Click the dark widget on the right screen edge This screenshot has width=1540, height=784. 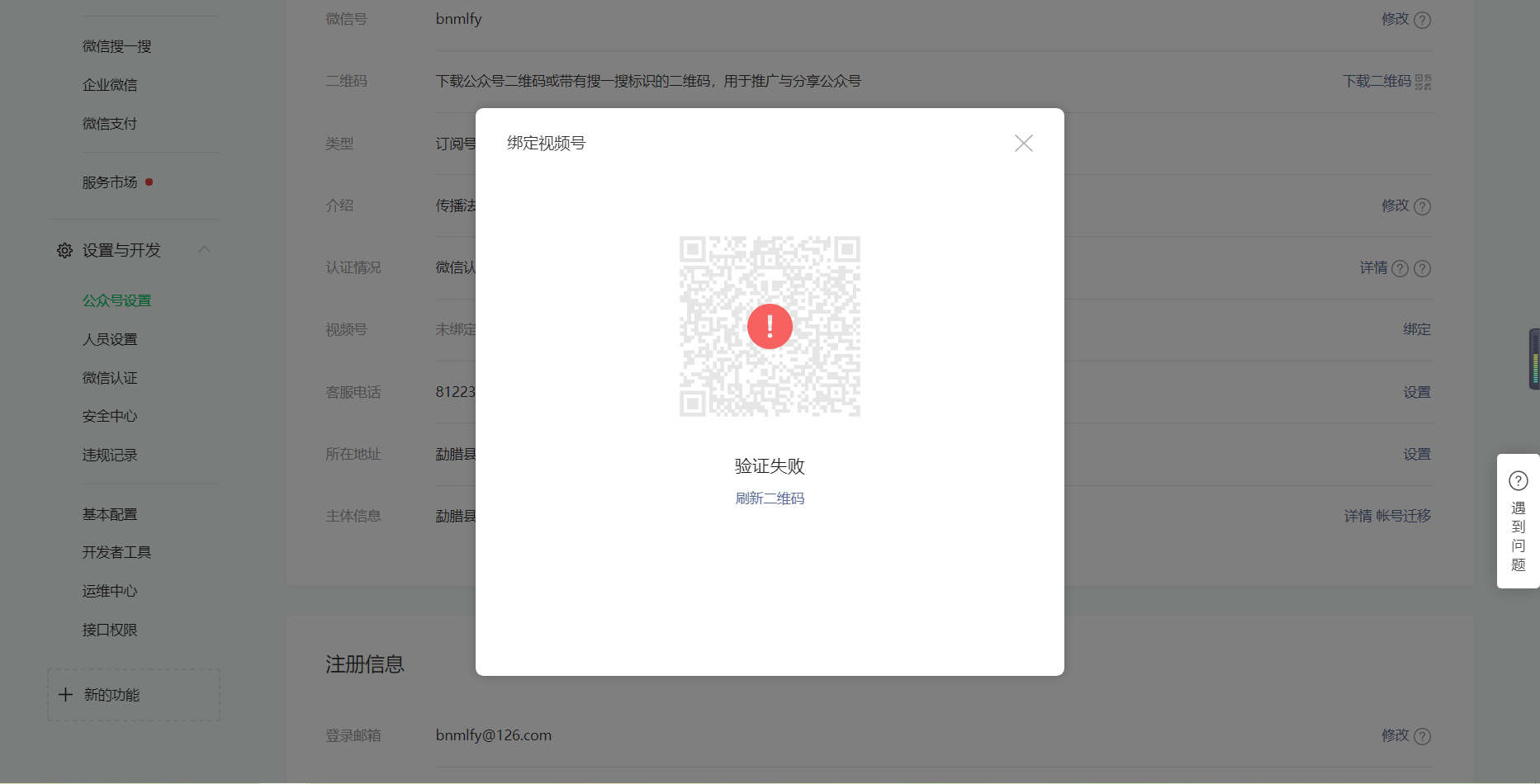(1534, 359)
